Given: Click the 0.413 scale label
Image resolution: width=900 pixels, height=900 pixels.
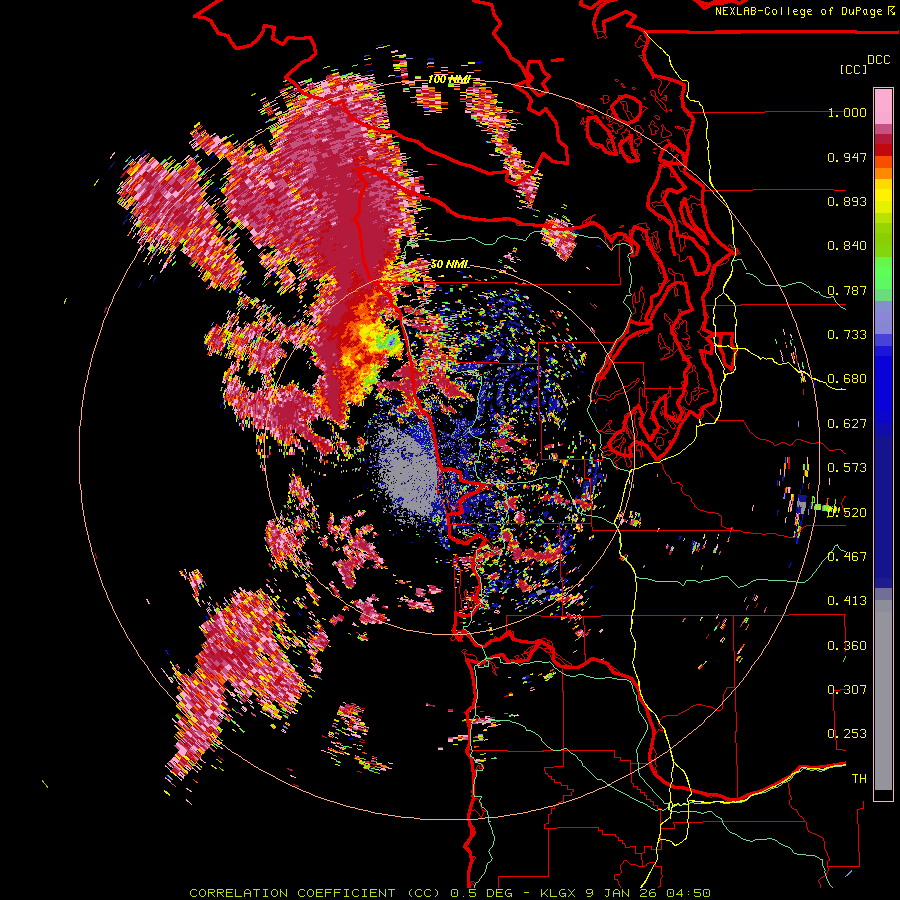Looking at the screenshot, I should pyautogui.click(x=847, y=601).
